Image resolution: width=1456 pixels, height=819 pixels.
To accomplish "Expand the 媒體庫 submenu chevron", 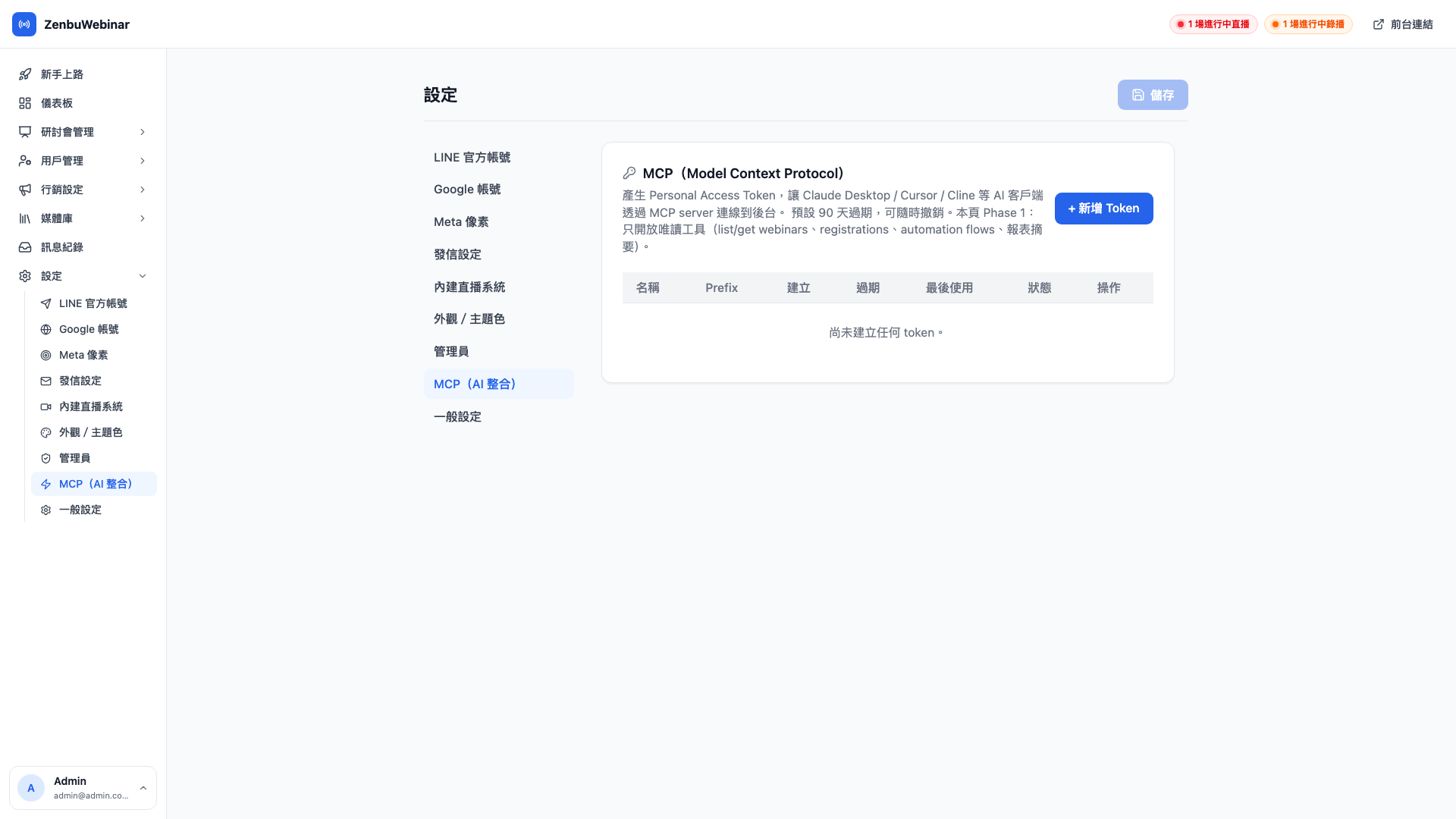I will [x=143, y=218].
